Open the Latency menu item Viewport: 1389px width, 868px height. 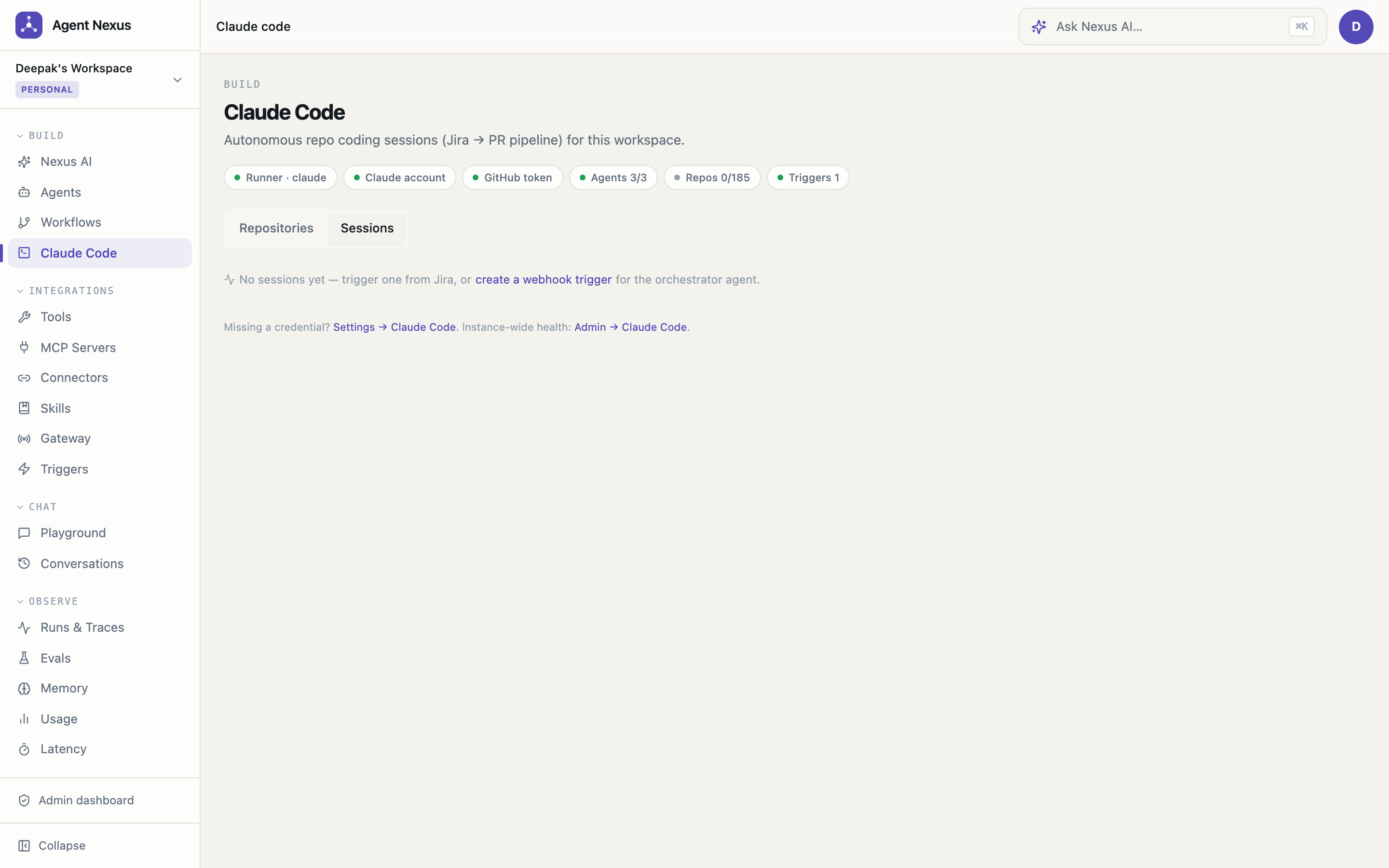coord(99,749)
